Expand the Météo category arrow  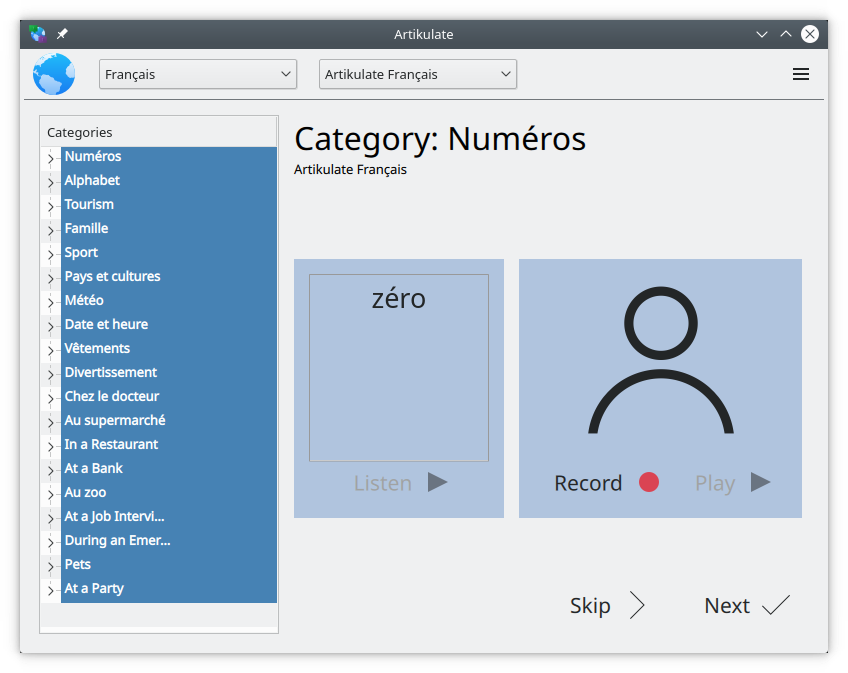tap(50, 302)
